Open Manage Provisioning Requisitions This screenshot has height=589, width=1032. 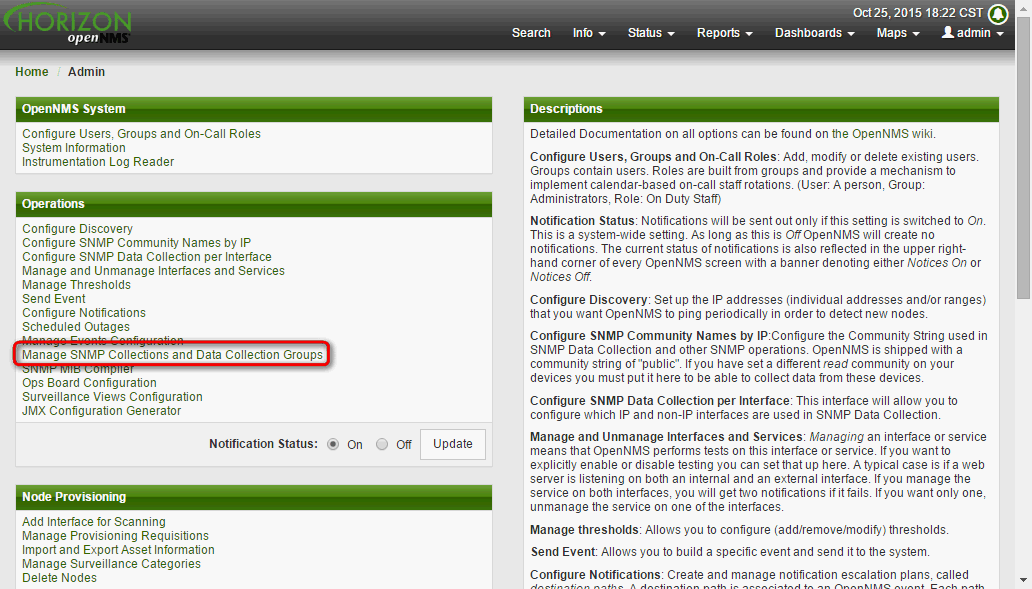115,536
